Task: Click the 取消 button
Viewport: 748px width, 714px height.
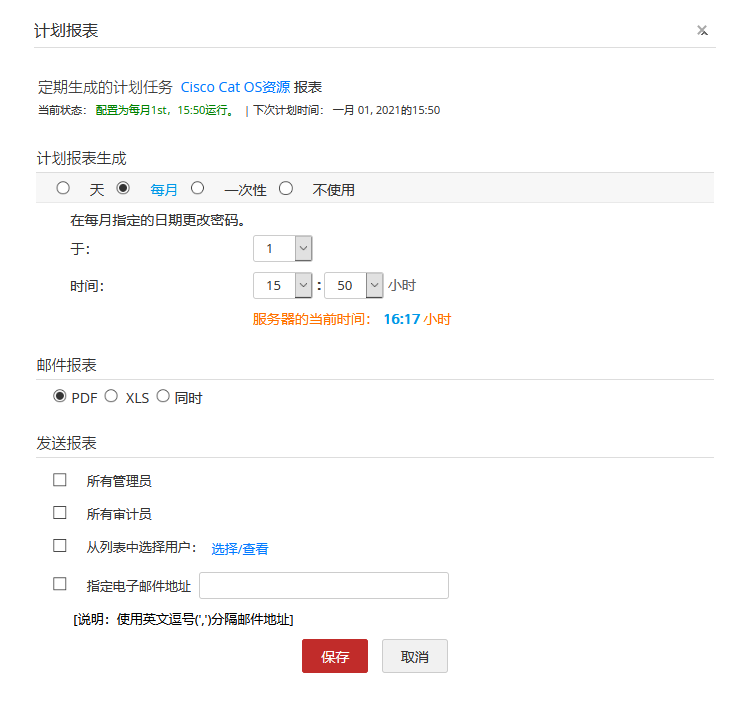Action: (414, 656)
